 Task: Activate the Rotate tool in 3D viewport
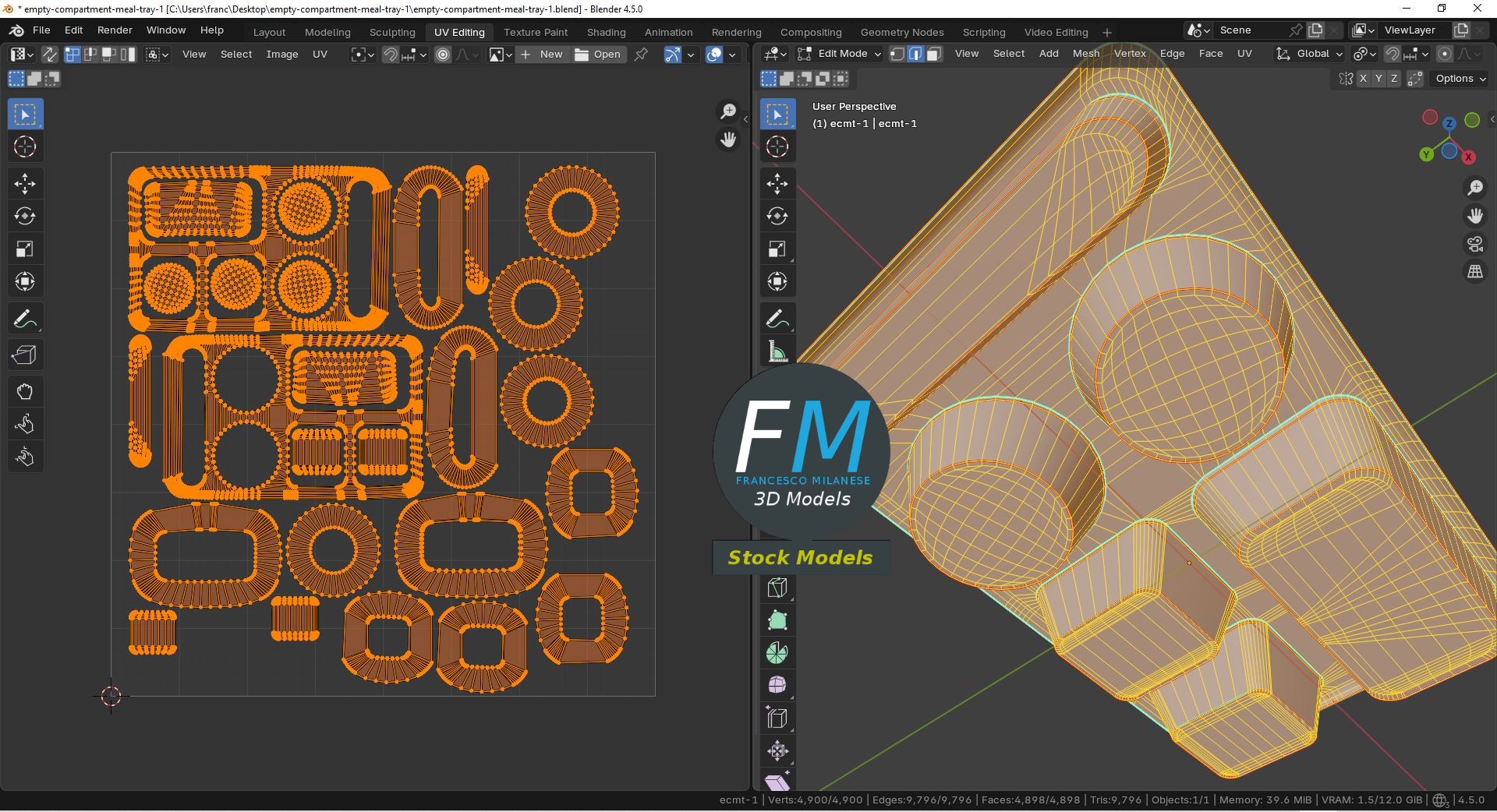click(777, 217)
